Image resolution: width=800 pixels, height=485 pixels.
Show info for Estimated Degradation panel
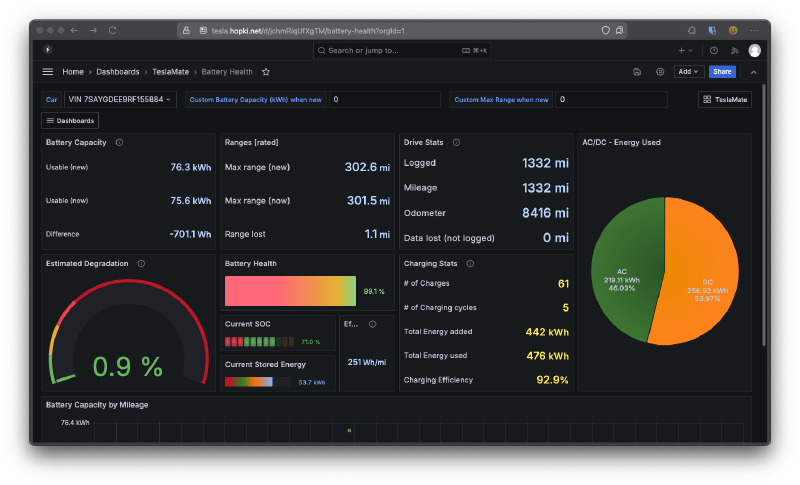(x=141, y=263)
